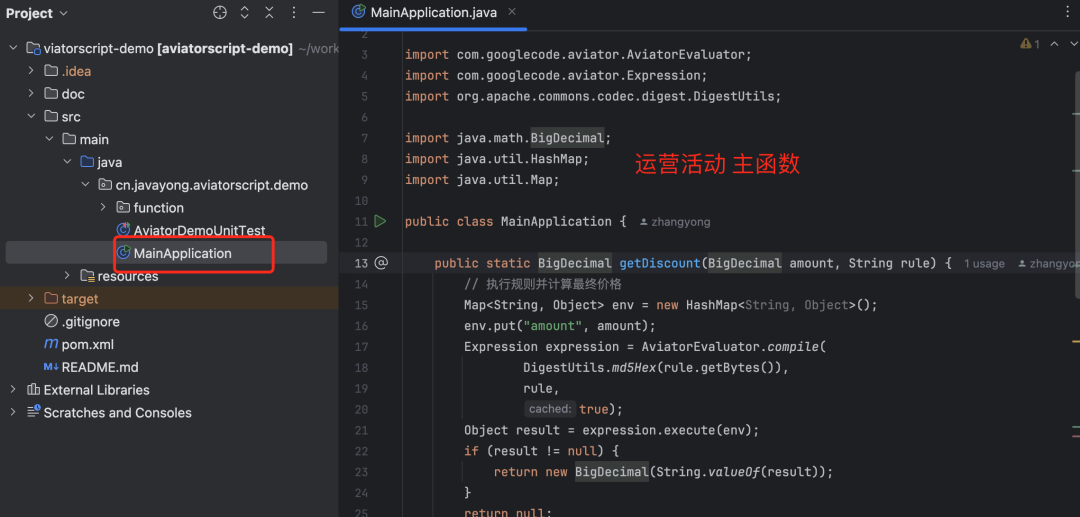This screenshot has height=517, width=1080.
Task: Click the Collapse All icon in Project panel
Action: pos(269,12)
